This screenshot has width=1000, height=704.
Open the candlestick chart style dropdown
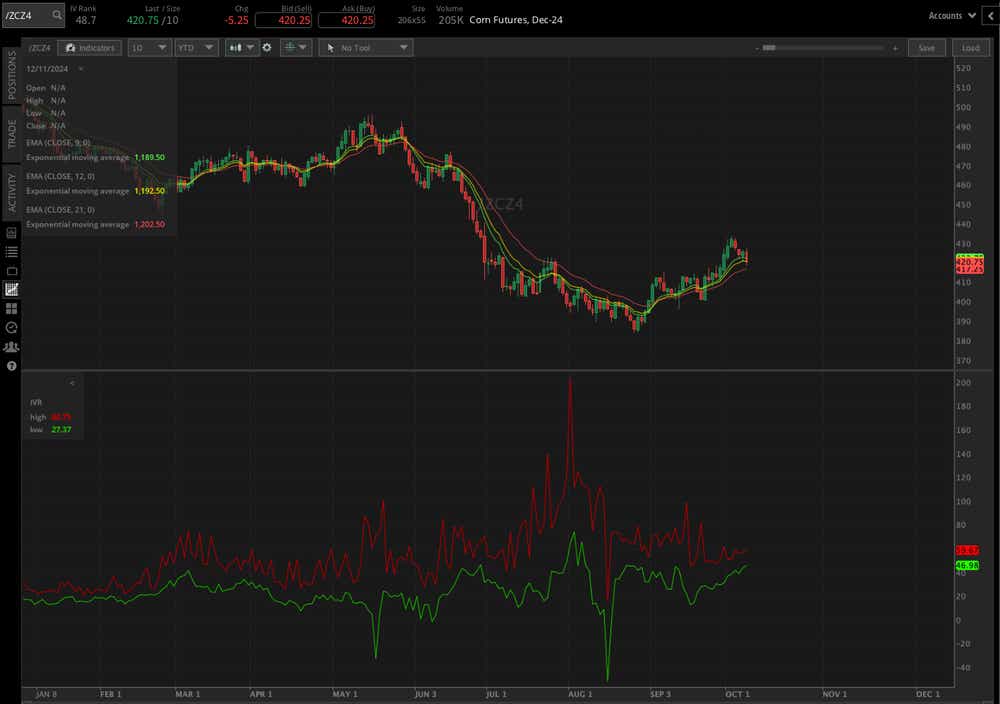pos(242,48)
